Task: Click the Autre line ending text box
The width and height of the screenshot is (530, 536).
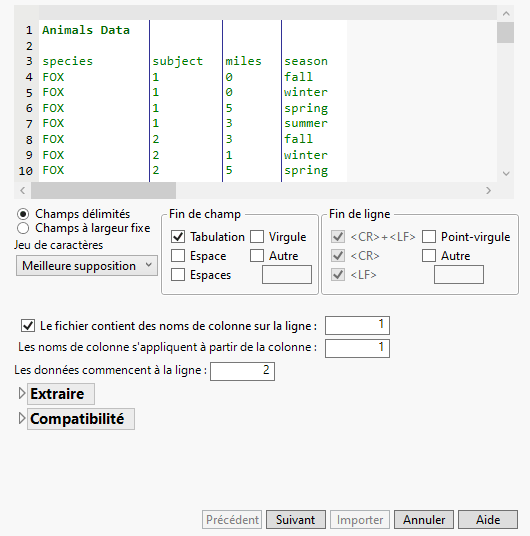Action: click(459, 274)
